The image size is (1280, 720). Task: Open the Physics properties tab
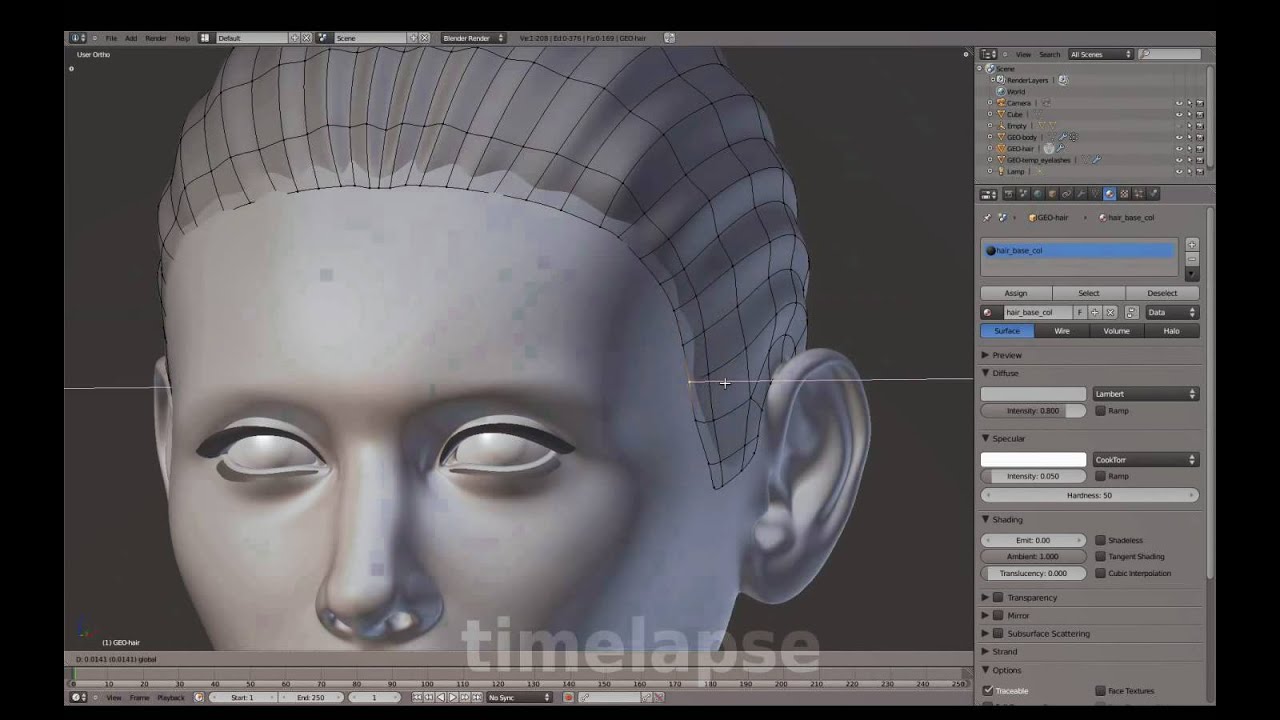click(x=1153, y=194)
